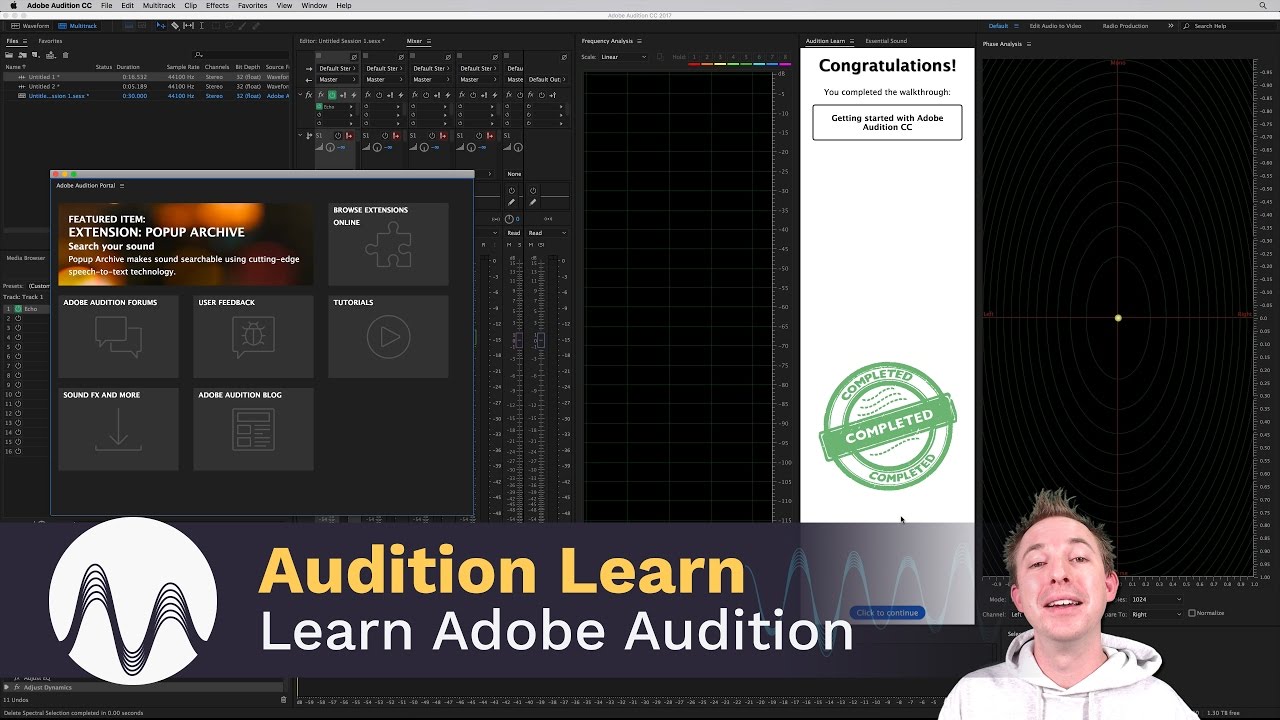Adjust the S1 send level knob on first channel
This screenshot has width=1280, height=720.
click(330, 147)
